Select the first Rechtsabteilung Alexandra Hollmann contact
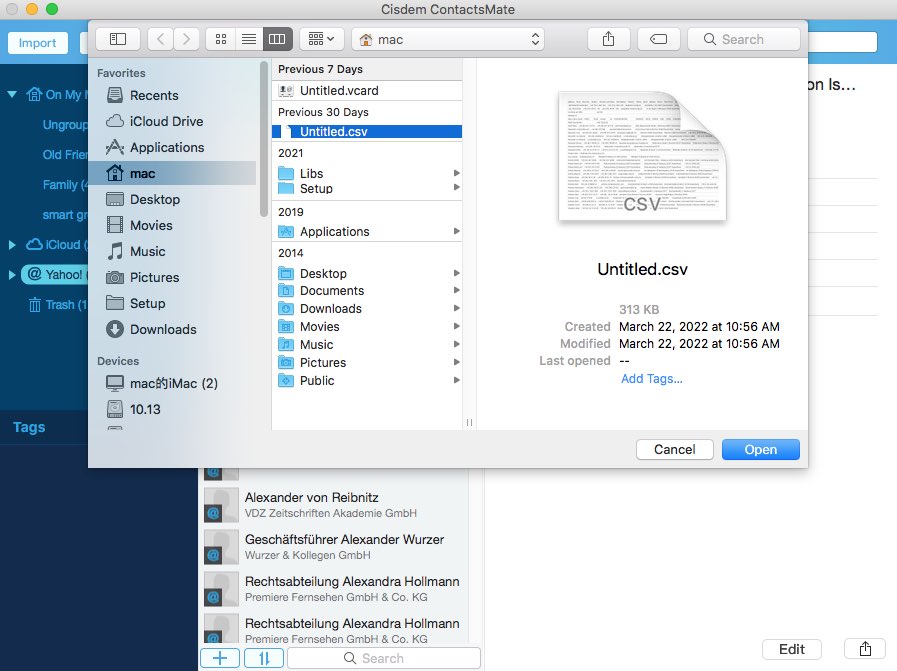Image resolution: width=897 pixels, height=671 pixels. pos(334,589)
